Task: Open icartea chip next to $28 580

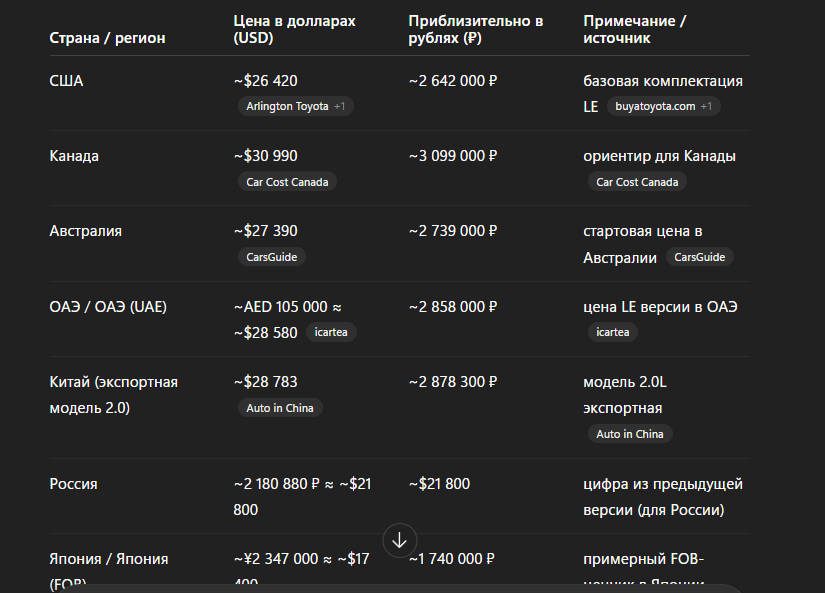Action: point(331,333)
